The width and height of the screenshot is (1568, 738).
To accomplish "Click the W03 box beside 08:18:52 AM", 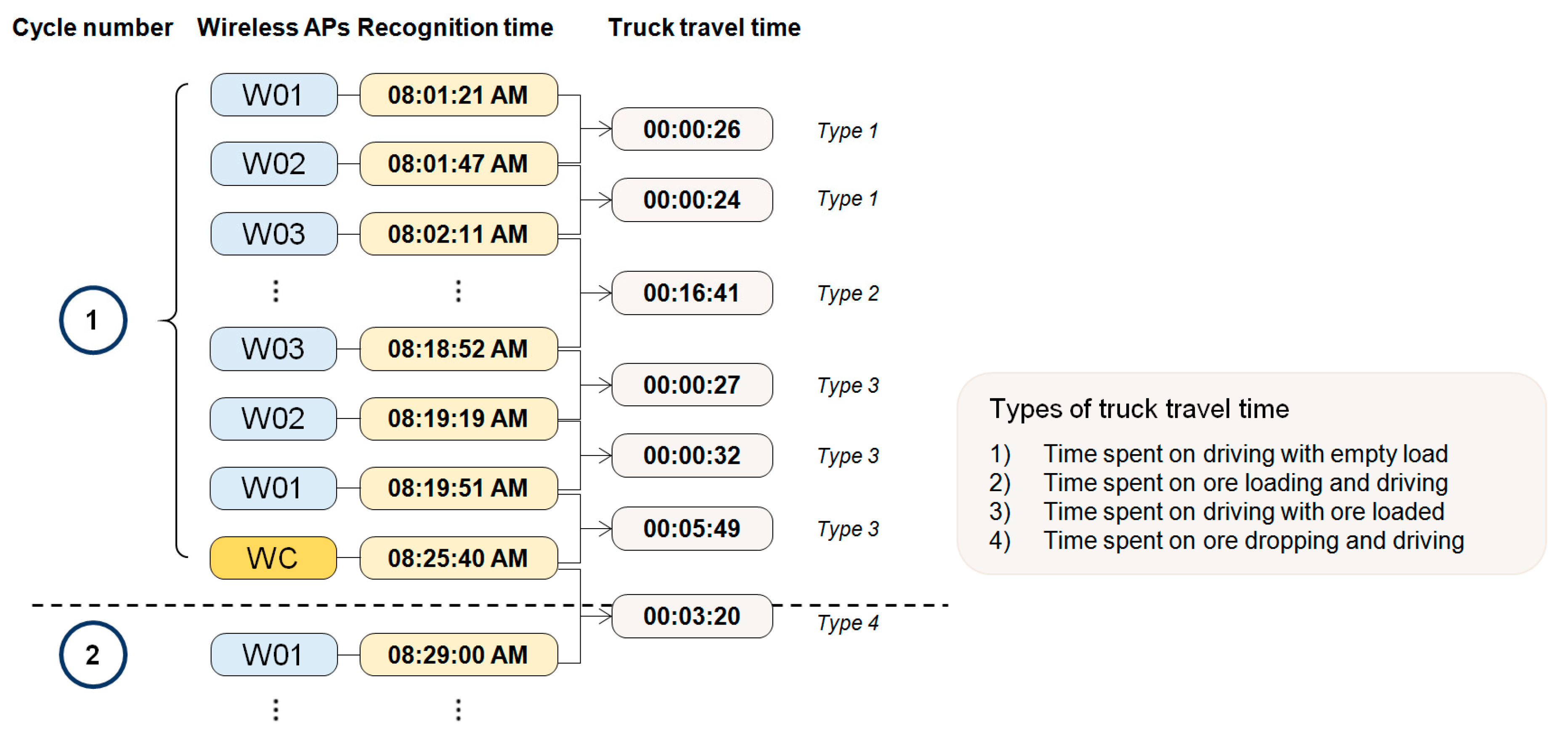I will click(x=273, y=349).
